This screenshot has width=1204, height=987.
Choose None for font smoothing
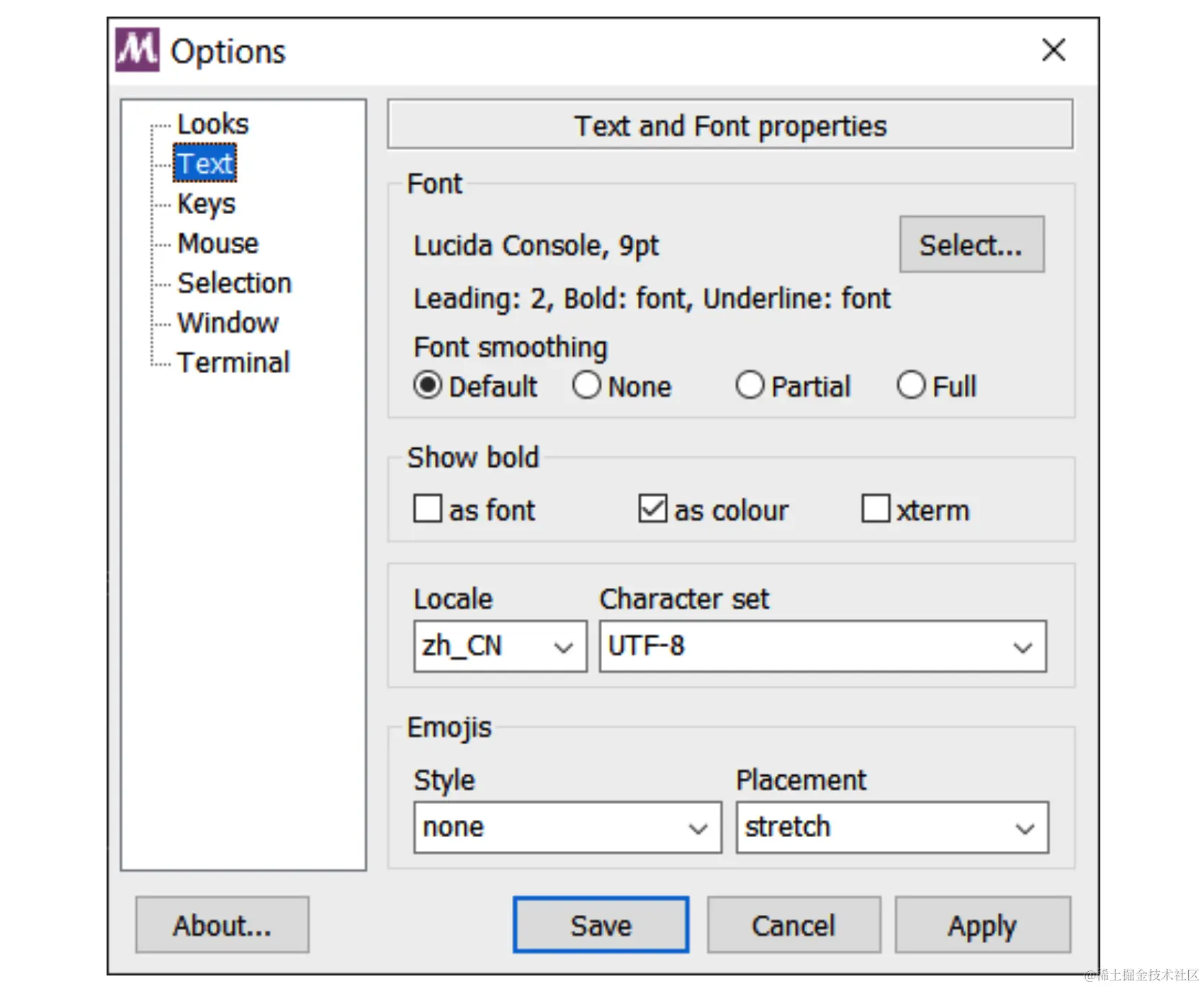[587, 385]
